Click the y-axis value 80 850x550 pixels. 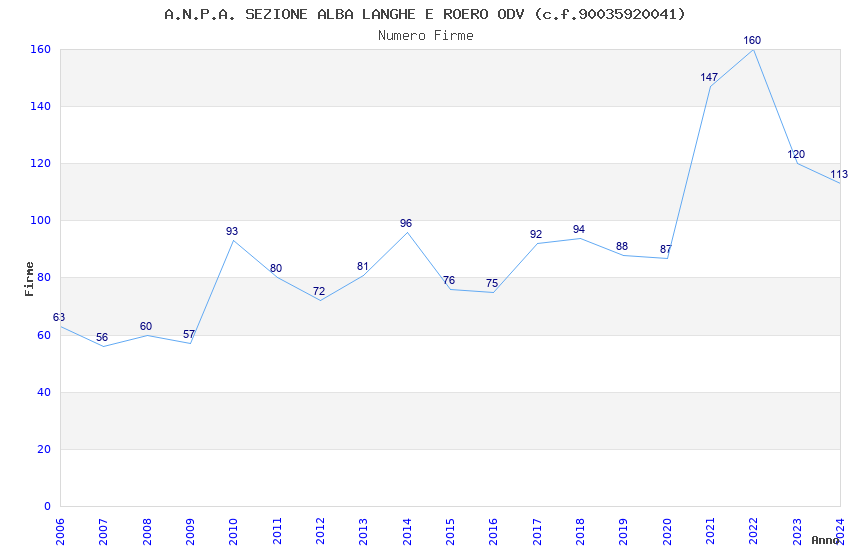[x=44, y=277]
